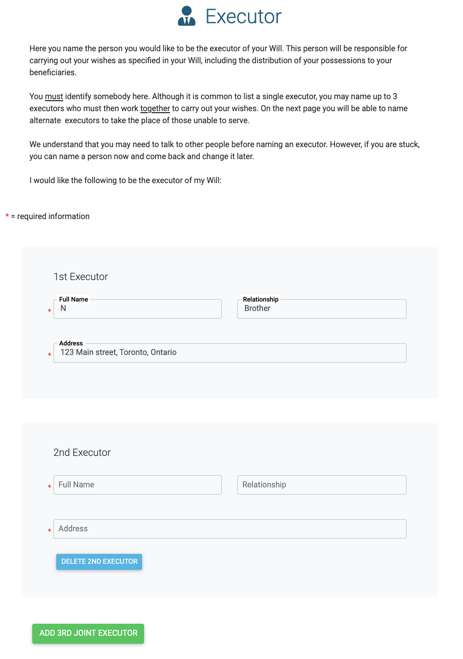Image resolution: width=463 pixels, height=659 pixels.
Task: Select the empty 2nd Executor Address field
Action: click(230, 529)
